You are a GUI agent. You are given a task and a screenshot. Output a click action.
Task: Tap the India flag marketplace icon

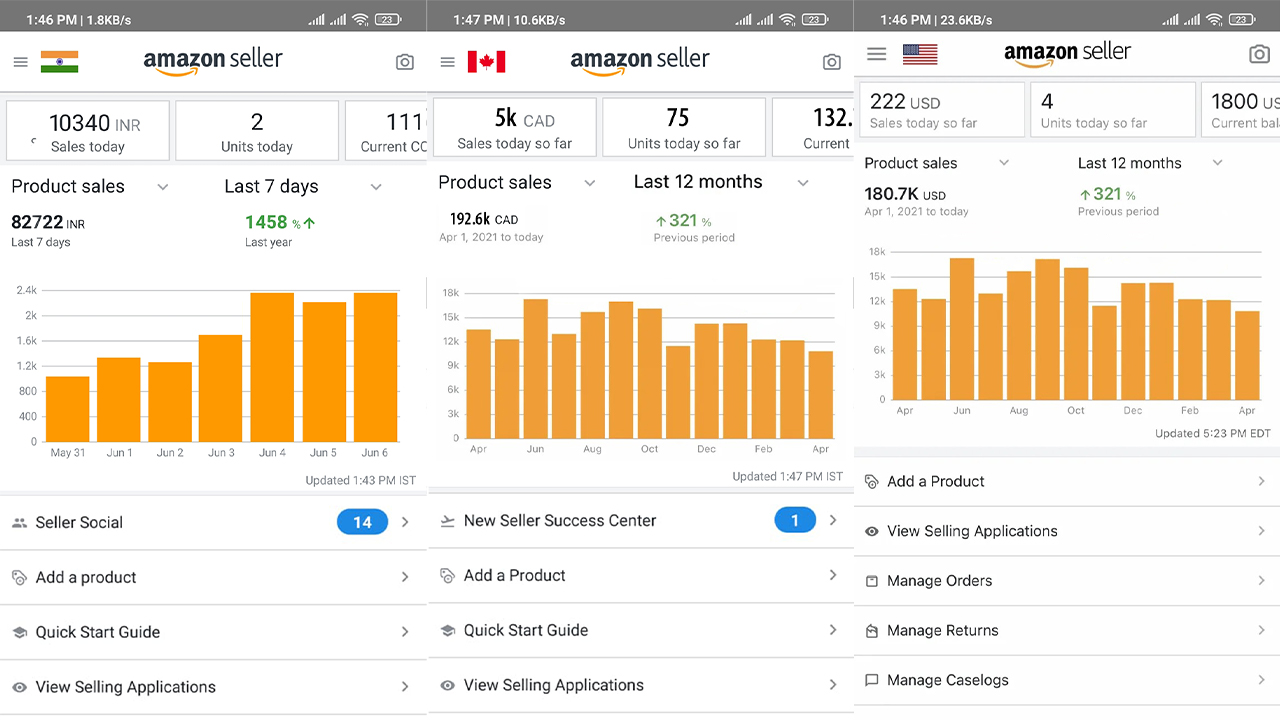[x=59, y=62]
